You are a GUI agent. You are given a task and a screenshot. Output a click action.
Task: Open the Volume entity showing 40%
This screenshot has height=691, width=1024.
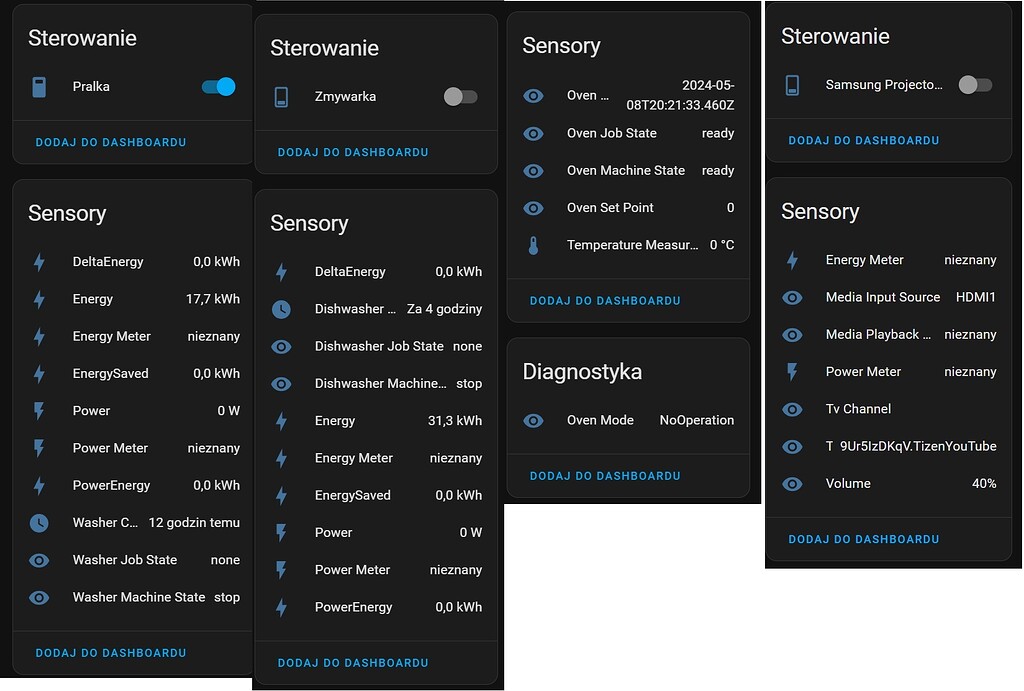pyautogui.click(x=848, y=483)
